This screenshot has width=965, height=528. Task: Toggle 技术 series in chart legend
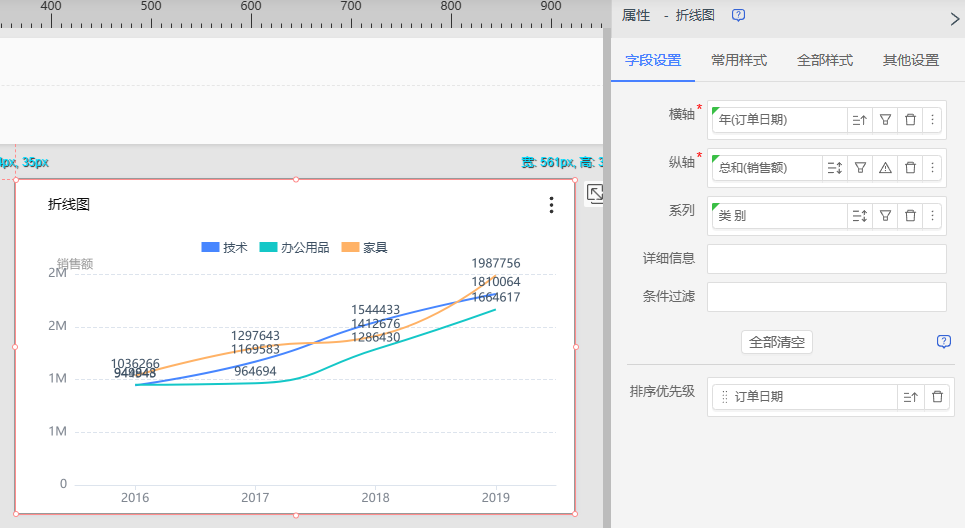(224, 247)
